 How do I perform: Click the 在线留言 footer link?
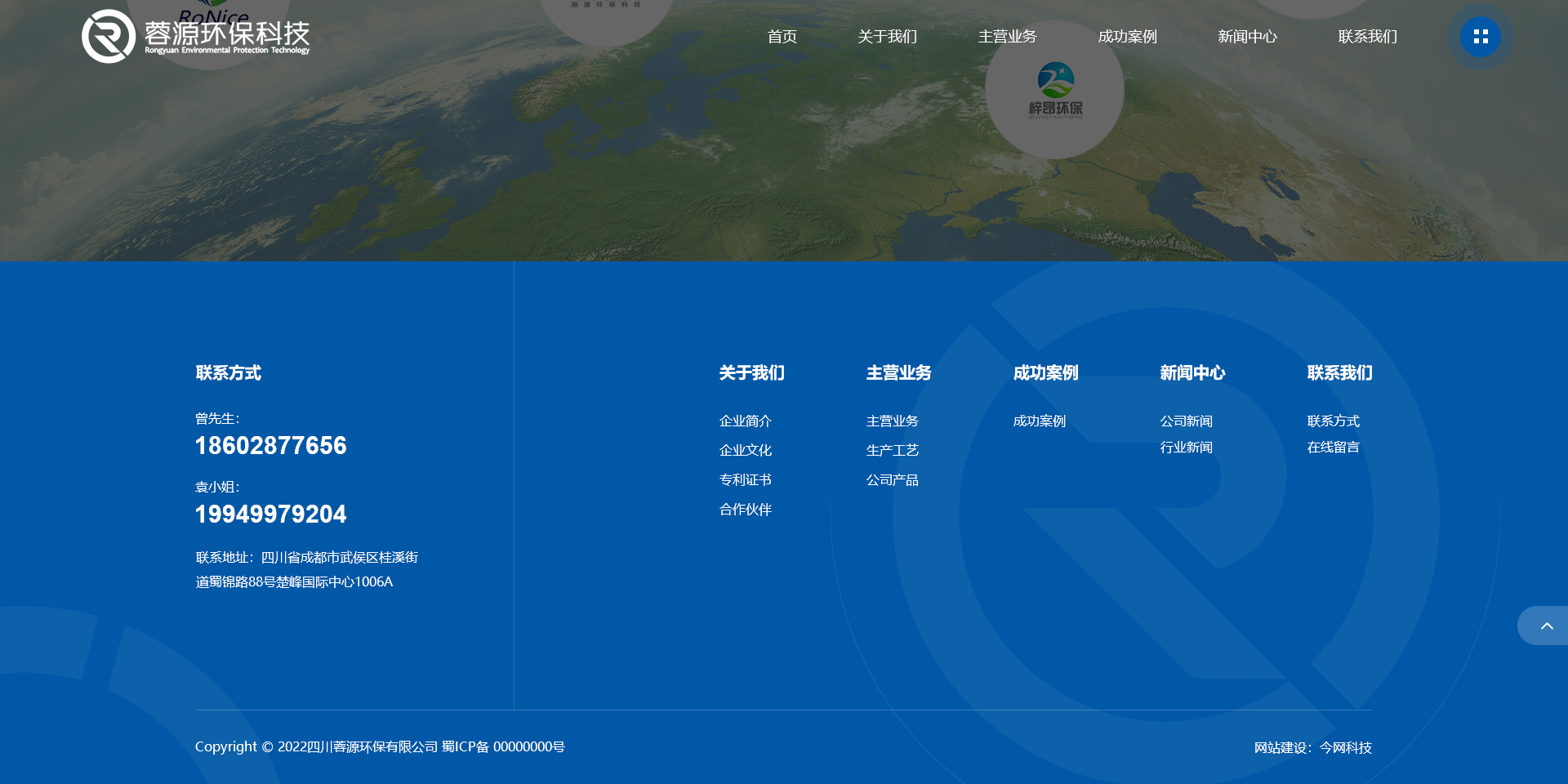[x=1333, y=448]
